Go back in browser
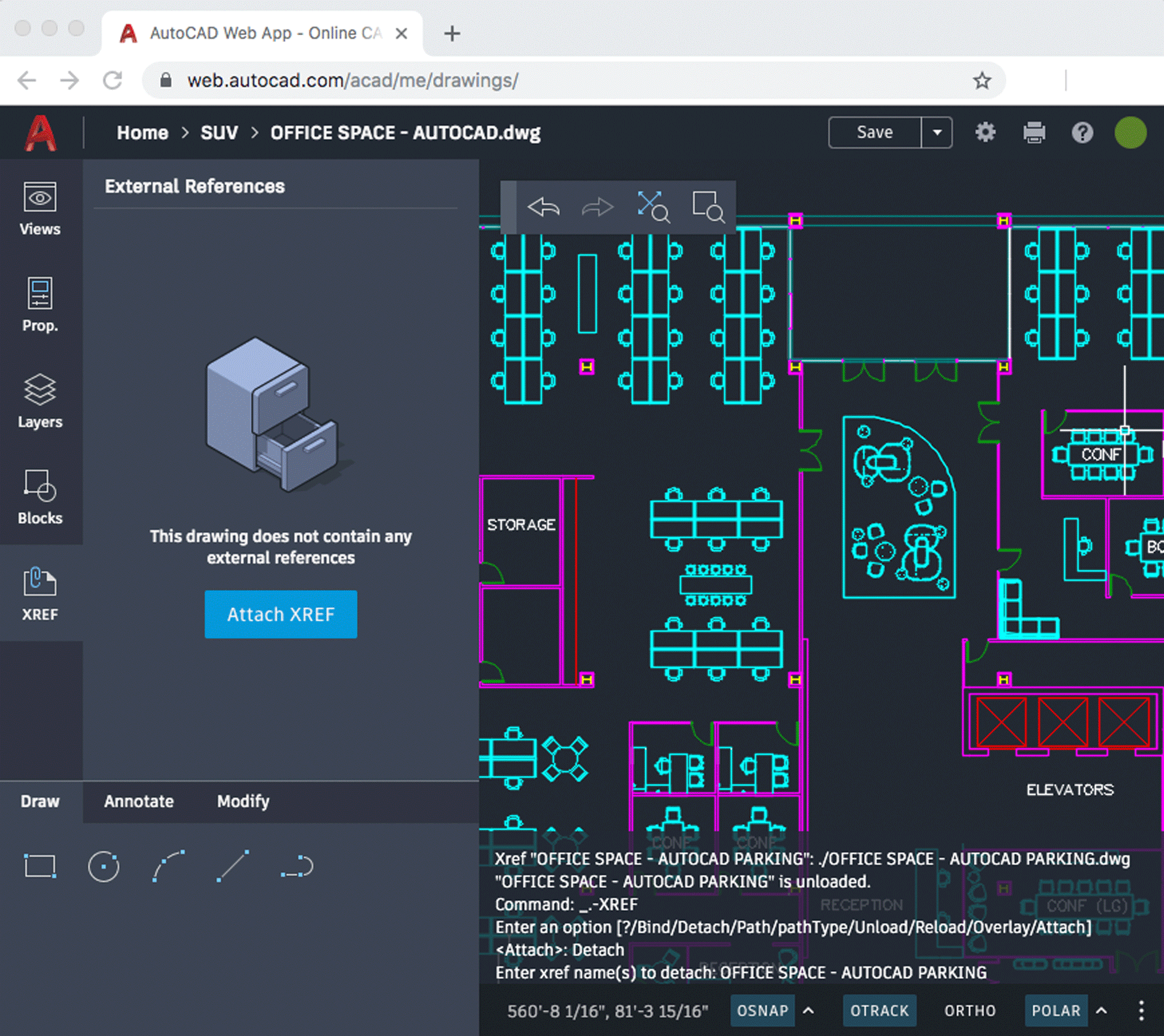The image size is (1164, 1036). 27,80
